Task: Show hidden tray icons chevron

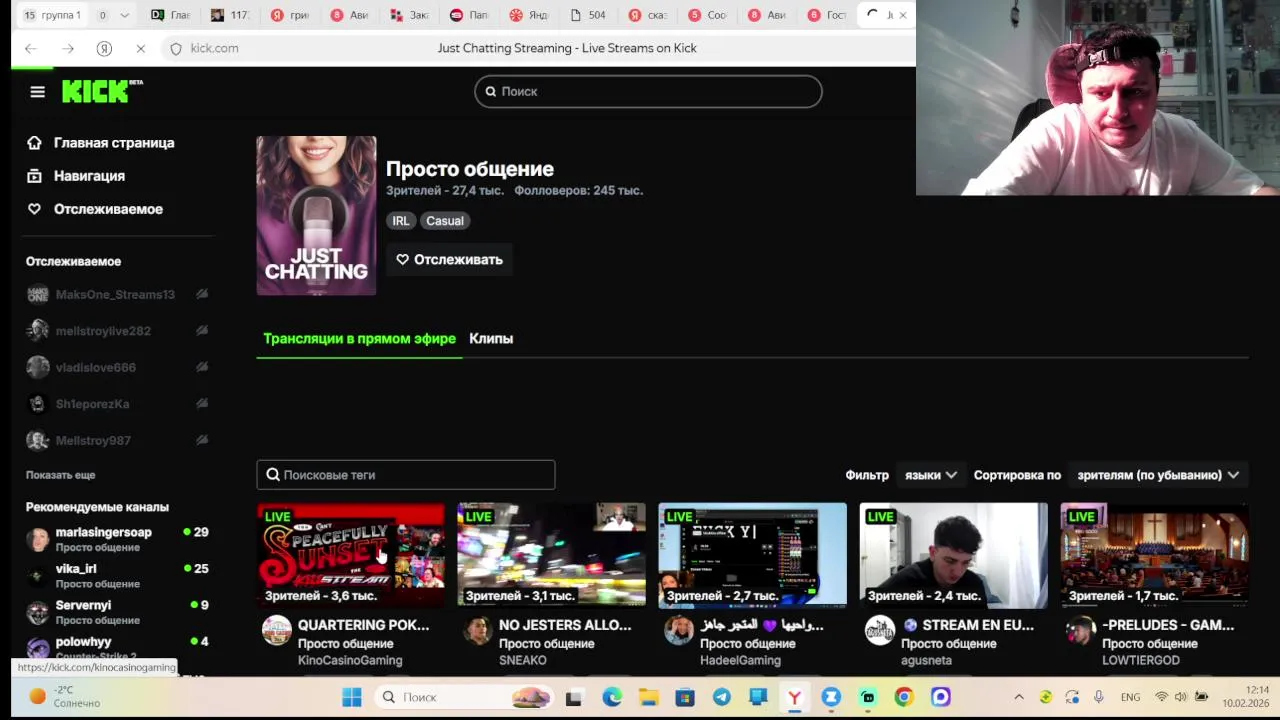Action: [1019, 697]
